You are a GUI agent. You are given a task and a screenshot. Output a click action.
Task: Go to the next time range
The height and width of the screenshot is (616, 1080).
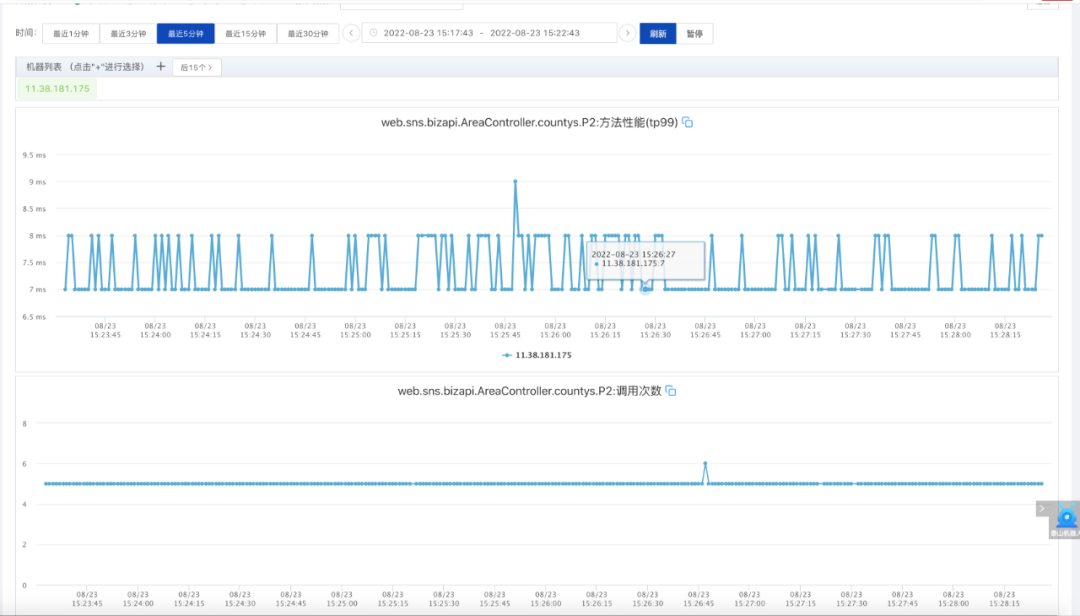627,33
